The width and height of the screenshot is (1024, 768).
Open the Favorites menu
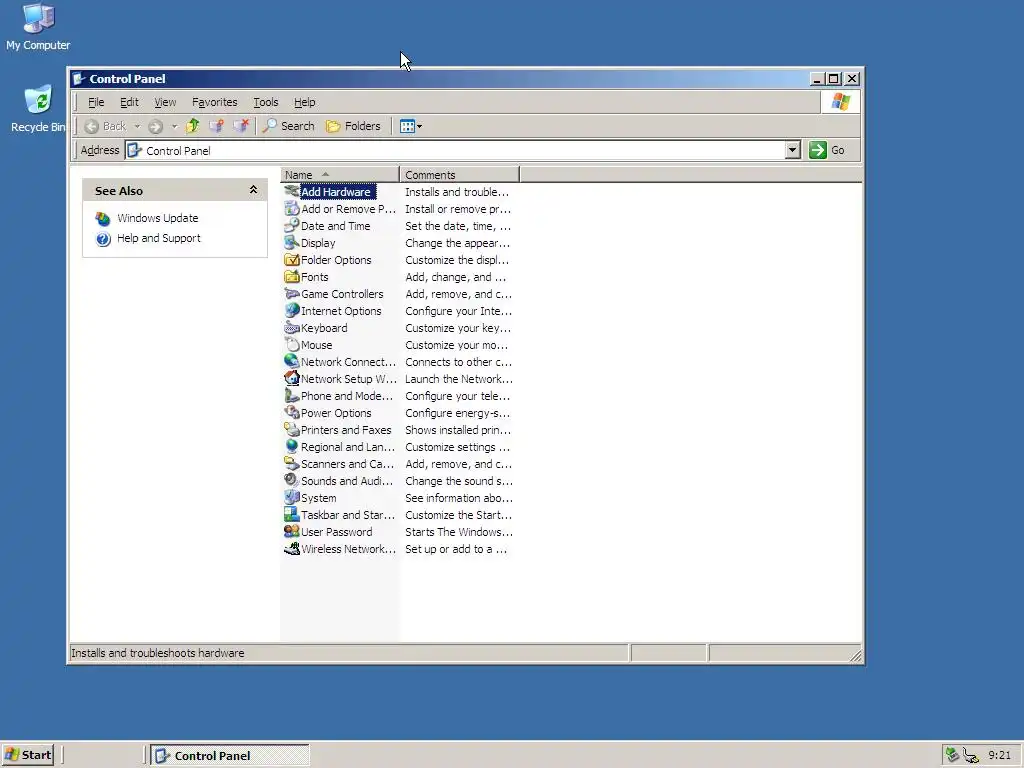click(x=214, y=102)
